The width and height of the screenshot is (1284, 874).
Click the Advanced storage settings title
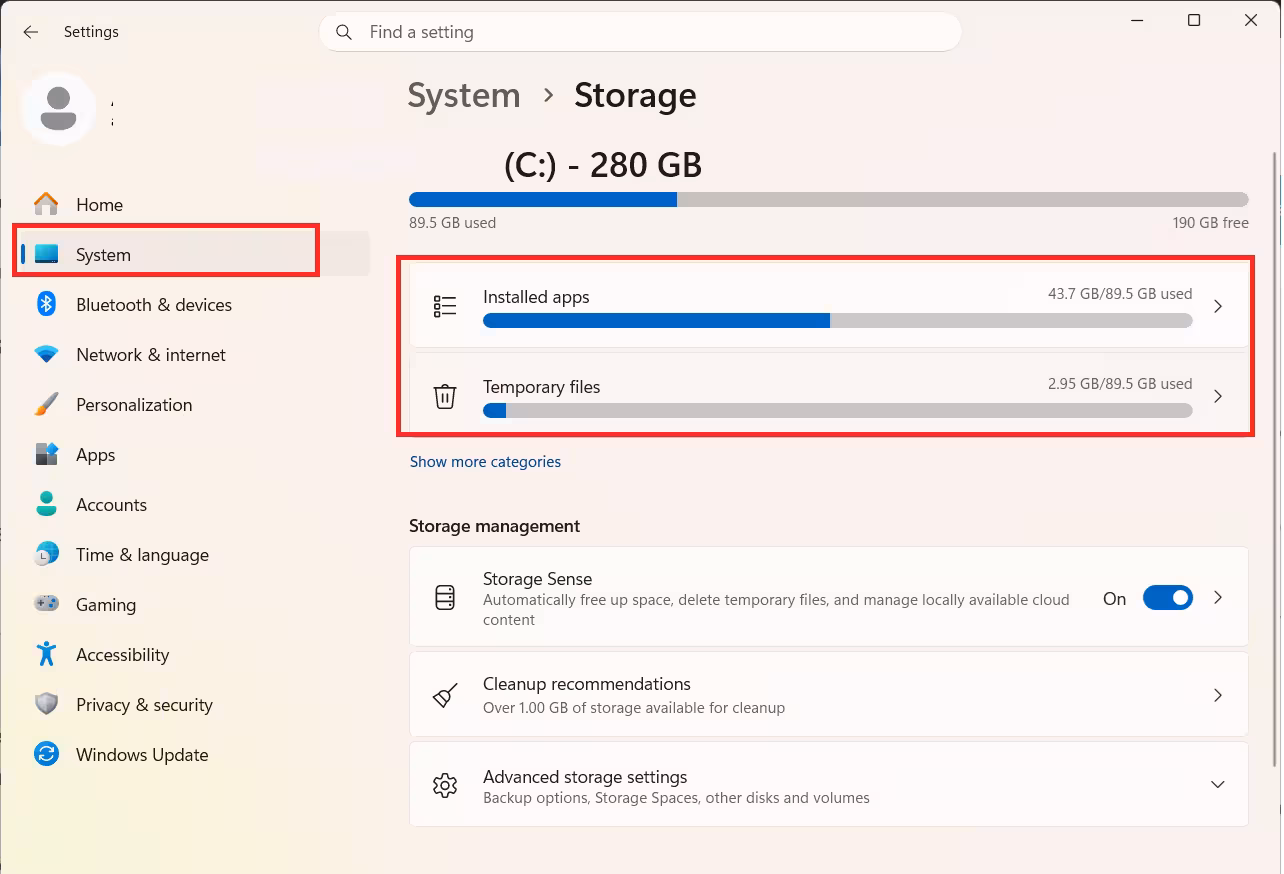pos(585,777)
